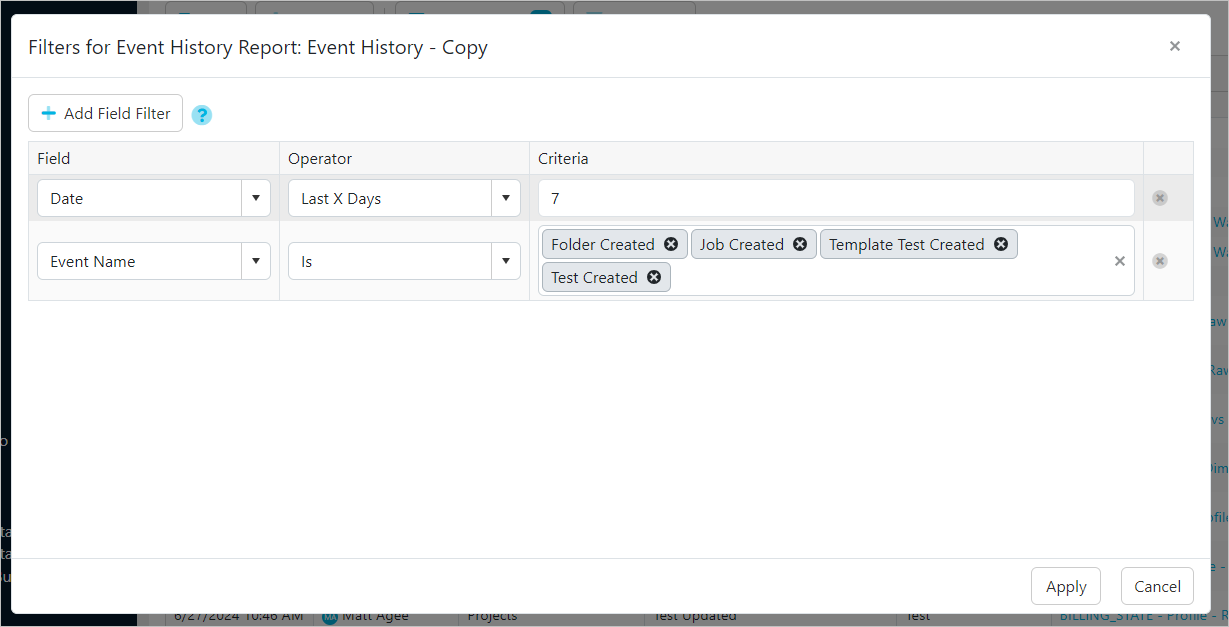Open the Event Name field dropdown
The image size is (1229, 627).
(x=256, y=261)
